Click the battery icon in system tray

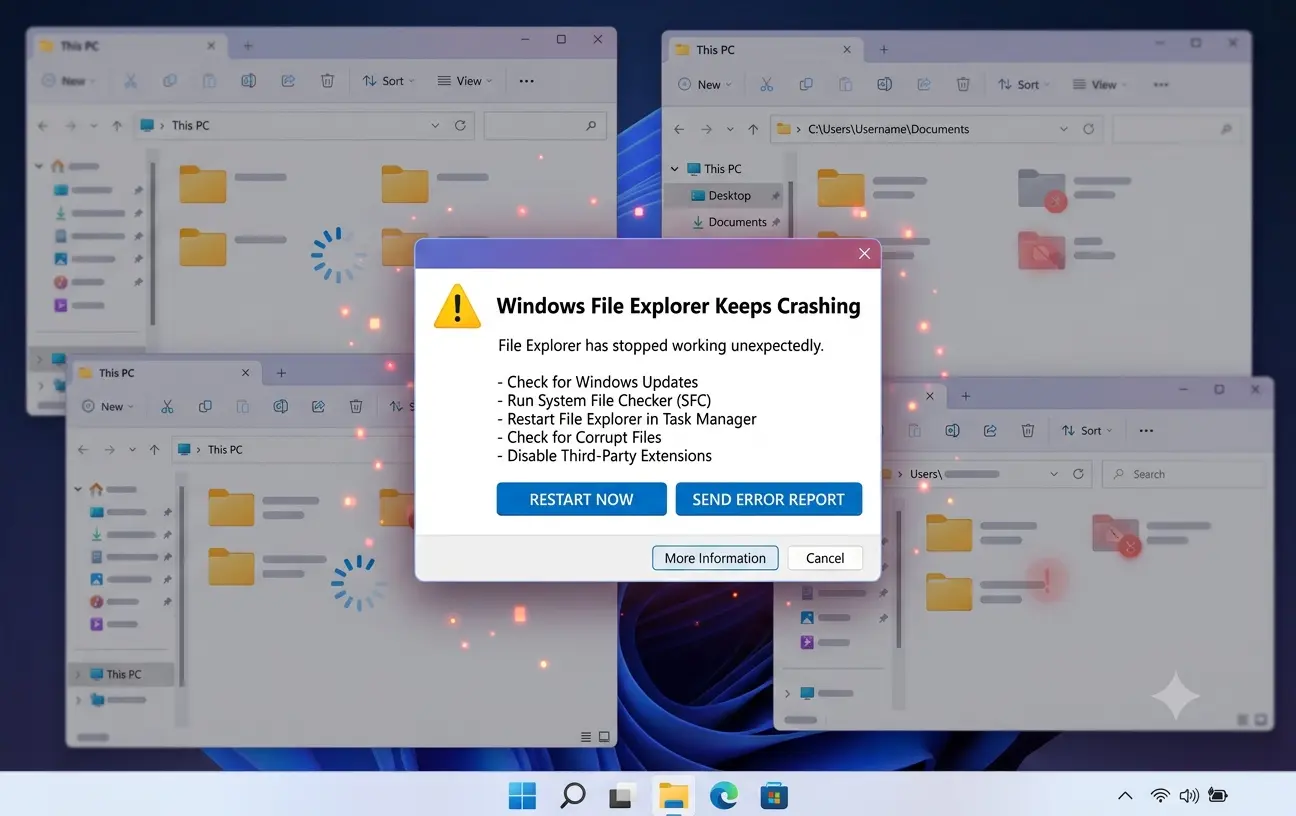coord(1218,796)
